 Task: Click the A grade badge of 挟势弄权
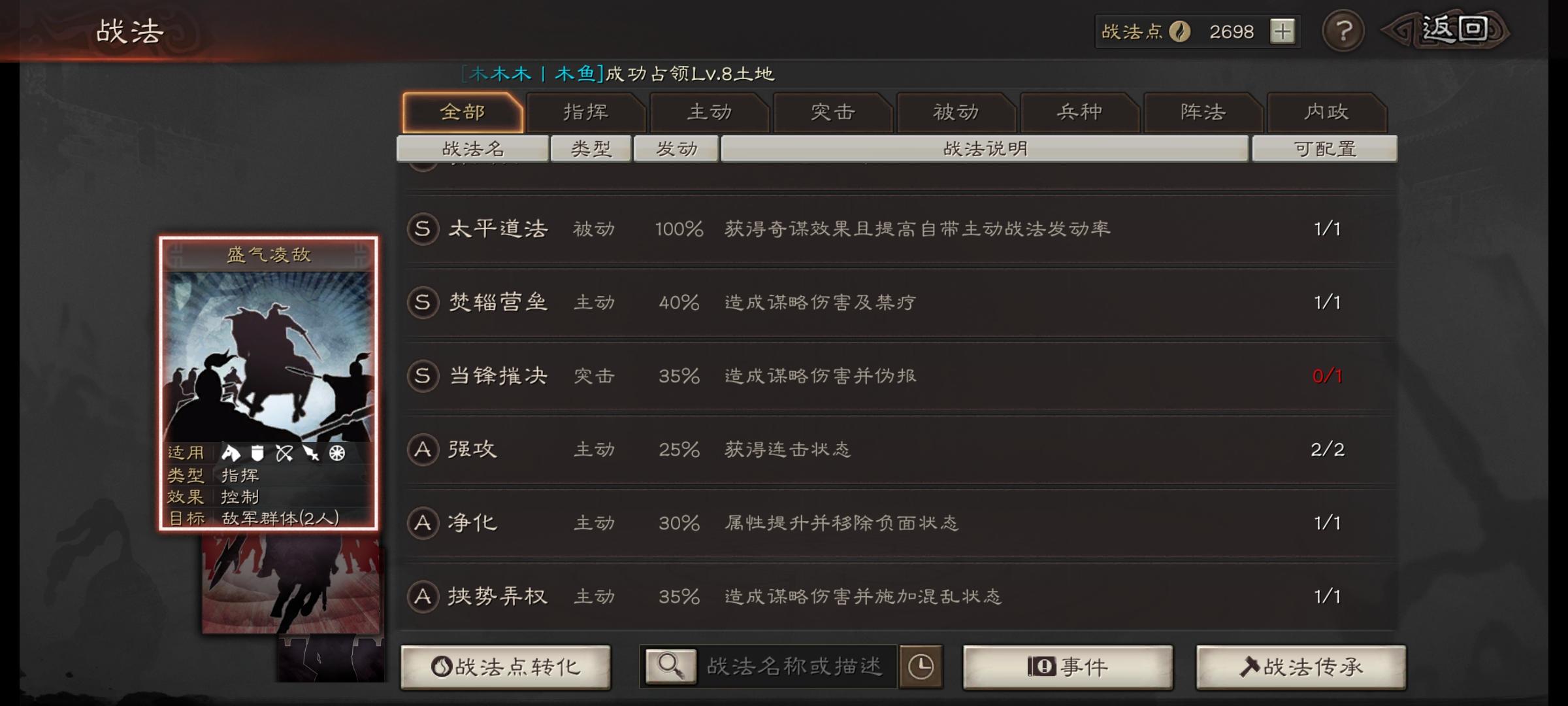click(x=423, y=596)
